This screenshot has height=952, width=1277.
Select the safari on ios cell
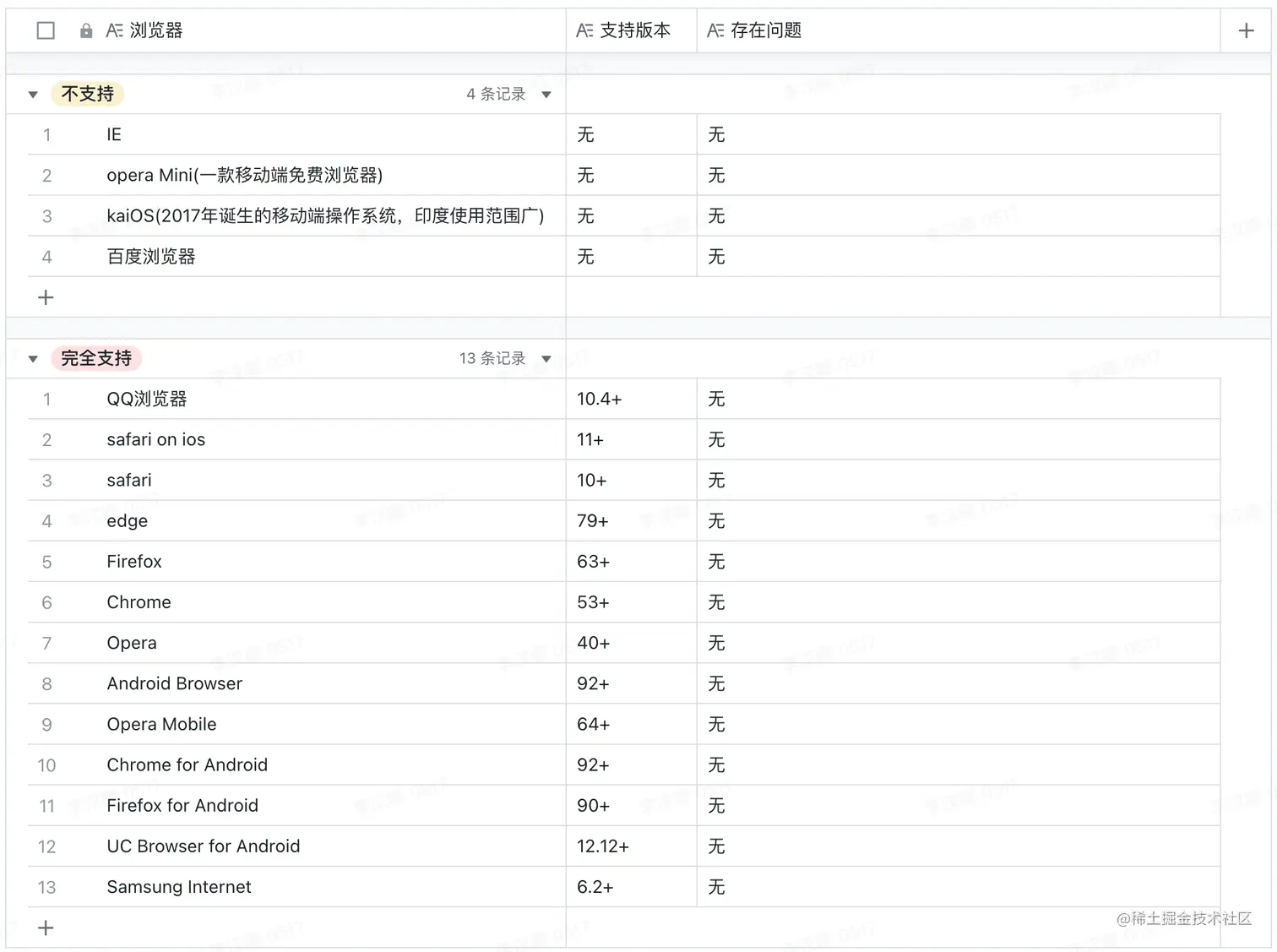click(x=296, y=439)
